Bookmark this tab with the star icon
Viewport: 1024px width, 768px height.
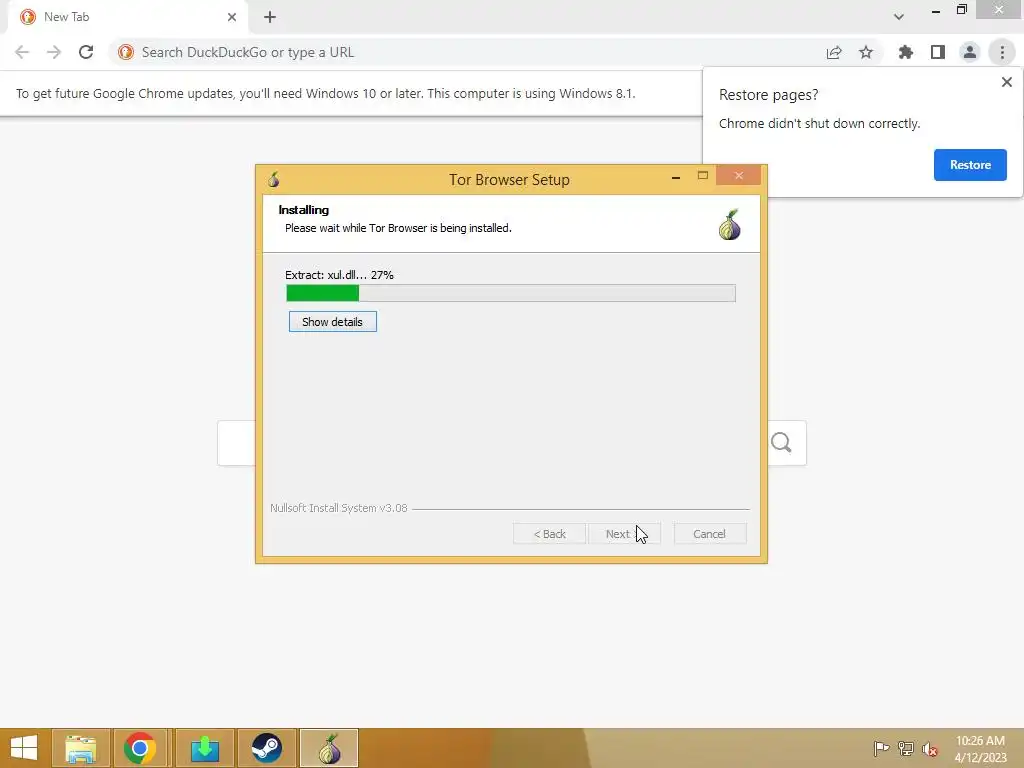(866, 52)
